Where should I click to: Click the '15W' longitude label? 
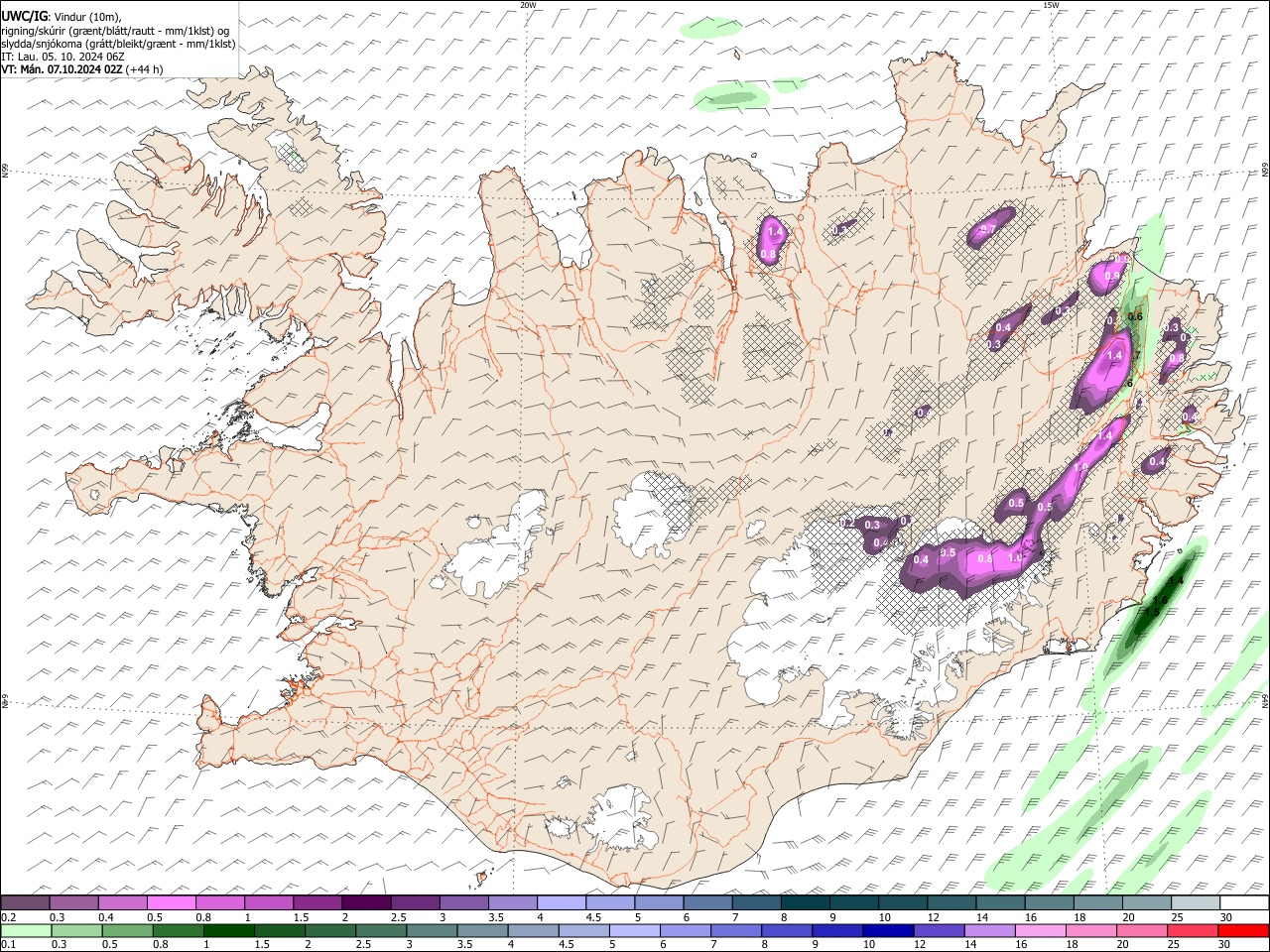pyautogui.click(x=1051, y=5)
